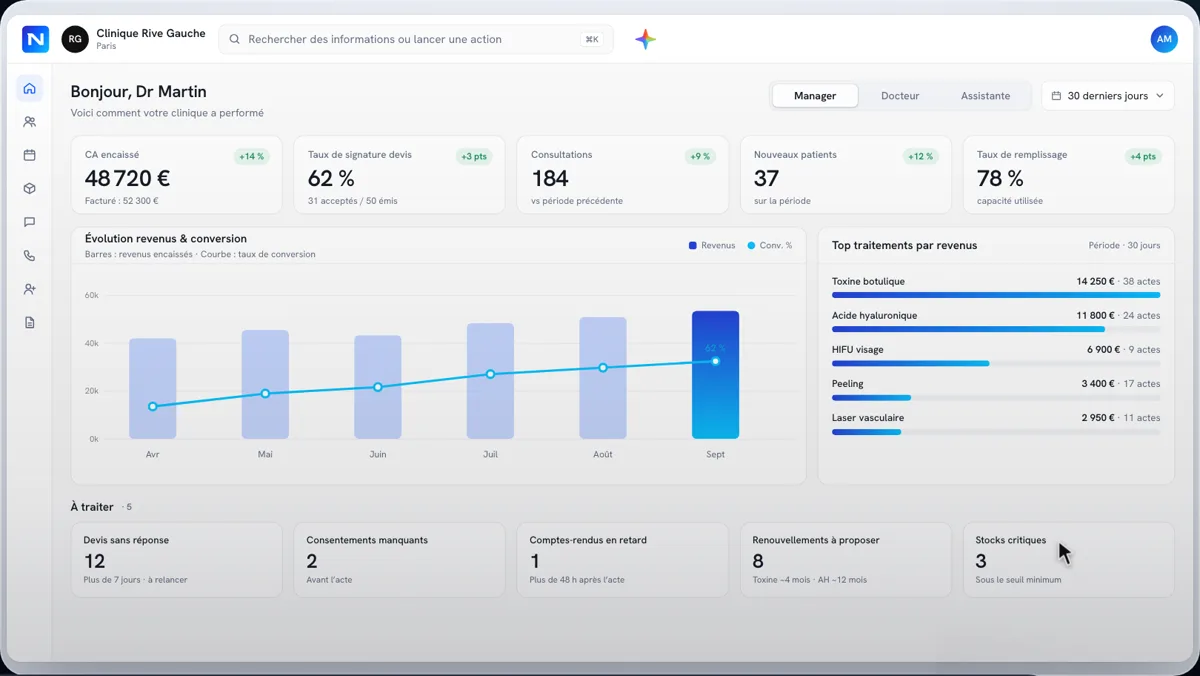Open the Home dashboard sidebar icon

pos(30,88)
